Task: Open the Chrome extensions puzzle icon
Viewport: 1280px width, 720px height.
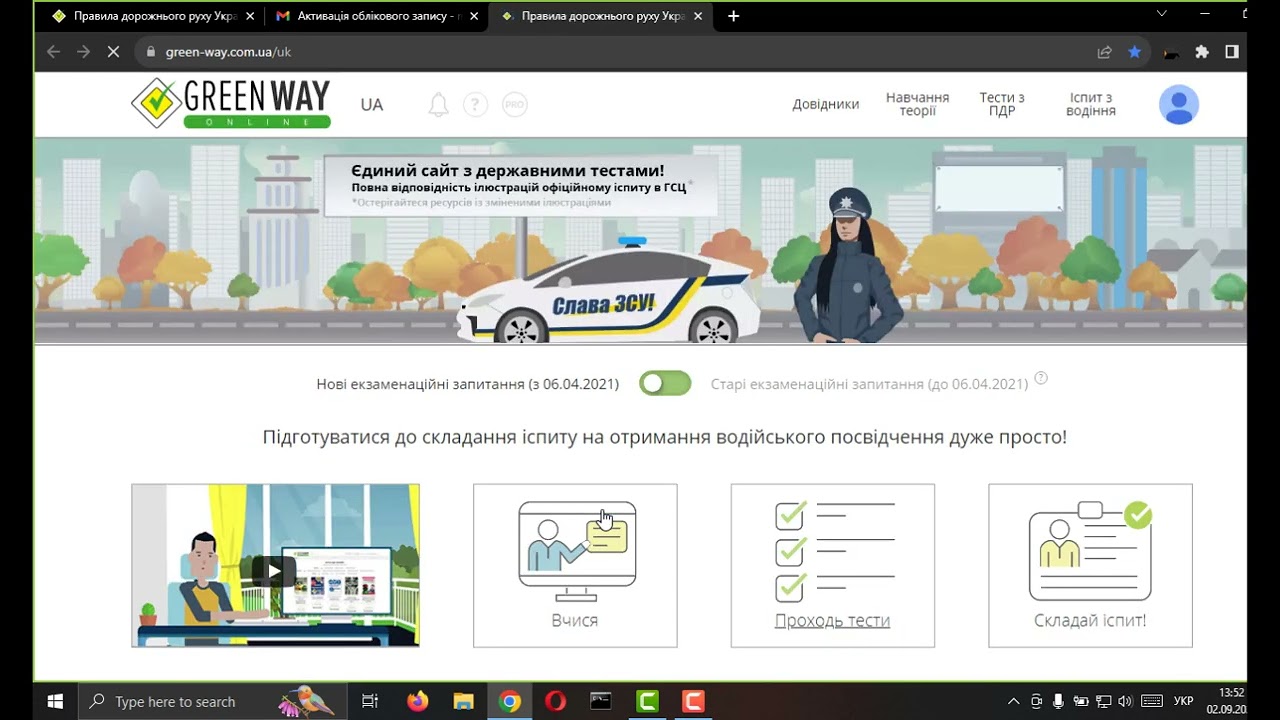Action: [1202, 52]
